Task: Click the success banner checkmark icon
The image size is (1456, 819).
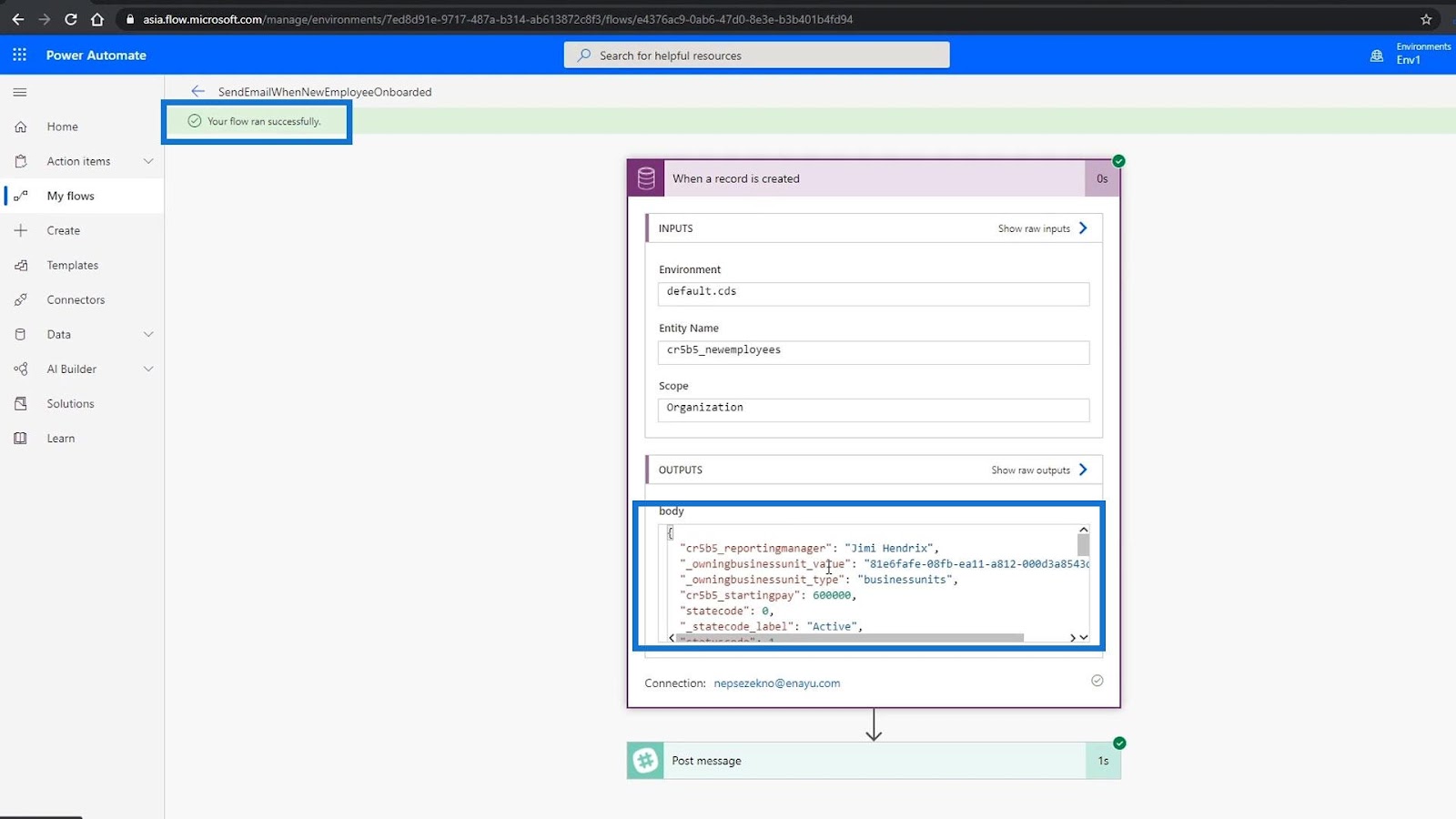Action: pos(194,121)
